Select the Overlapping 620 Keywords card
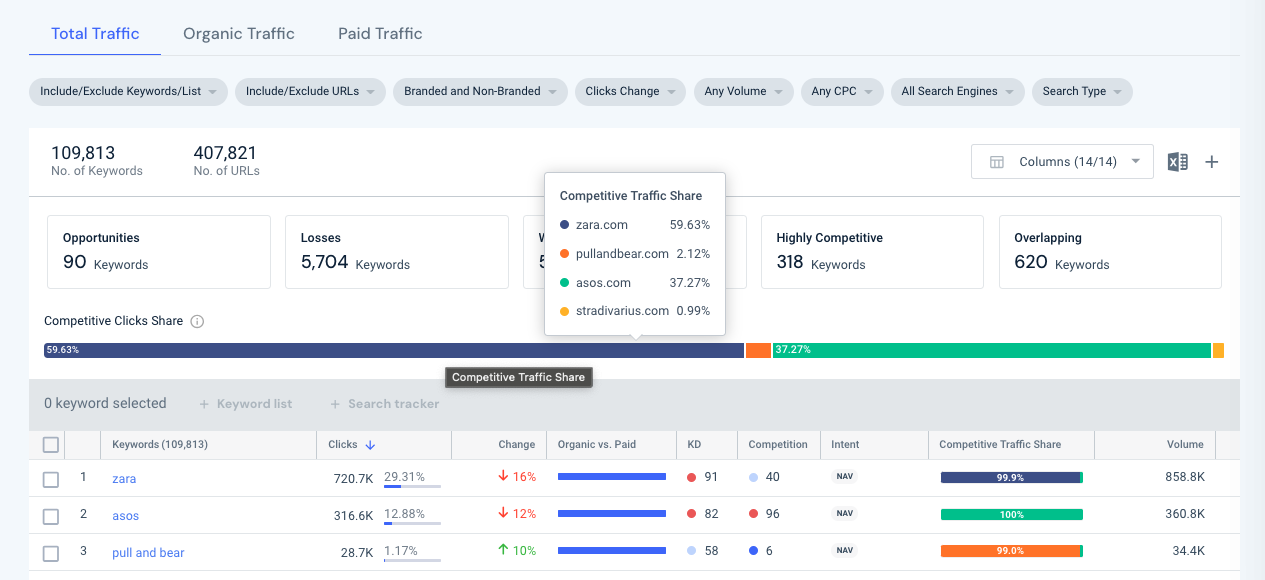1265x580 pixels. tap(1110, 252)
